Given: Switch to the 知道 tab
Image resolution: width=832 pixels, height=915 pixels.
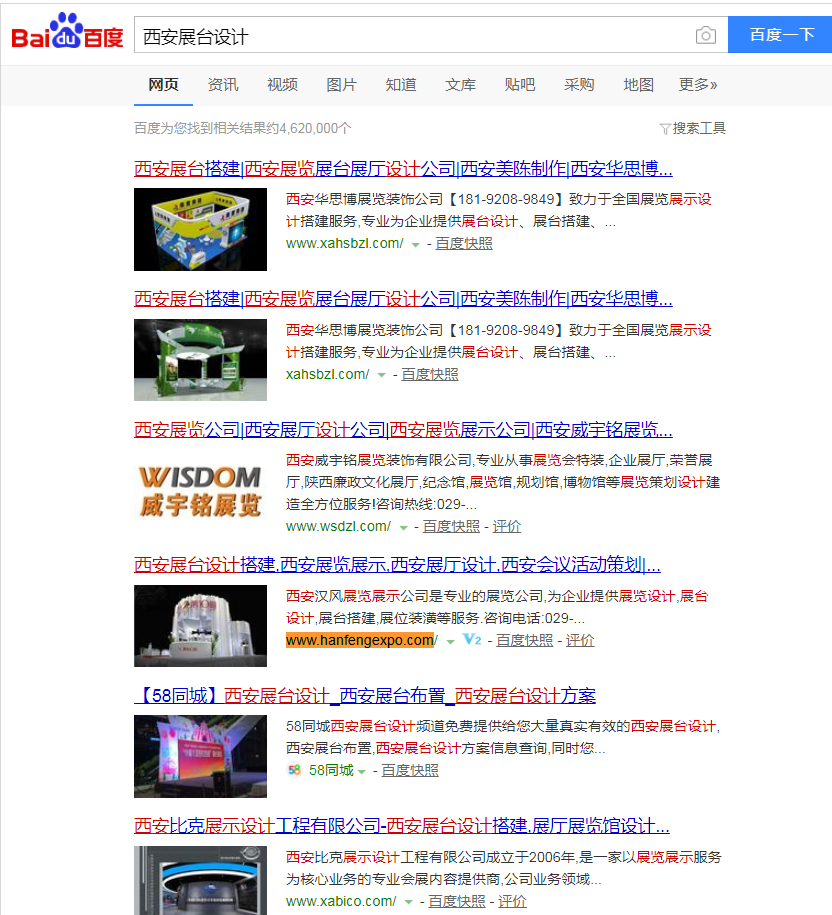Looking at the screenshot, I should click(x=401, y=85).
